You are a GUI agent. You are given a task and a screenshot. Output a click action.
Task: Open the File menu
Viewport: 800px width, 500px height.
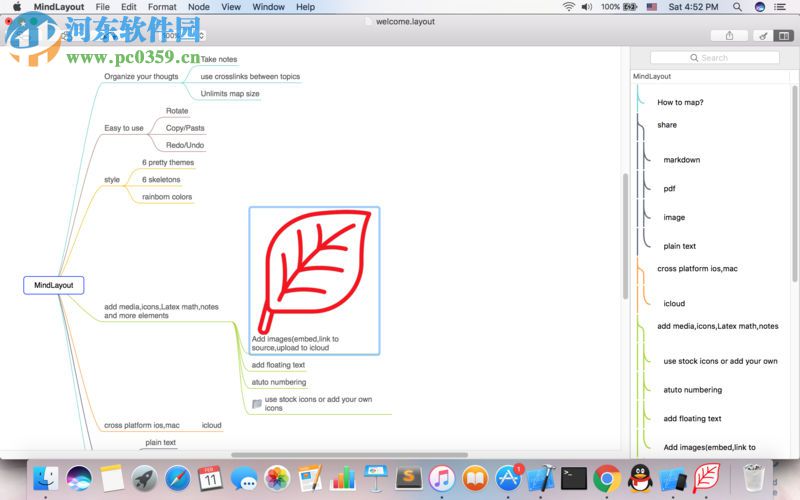coord(103,7)
